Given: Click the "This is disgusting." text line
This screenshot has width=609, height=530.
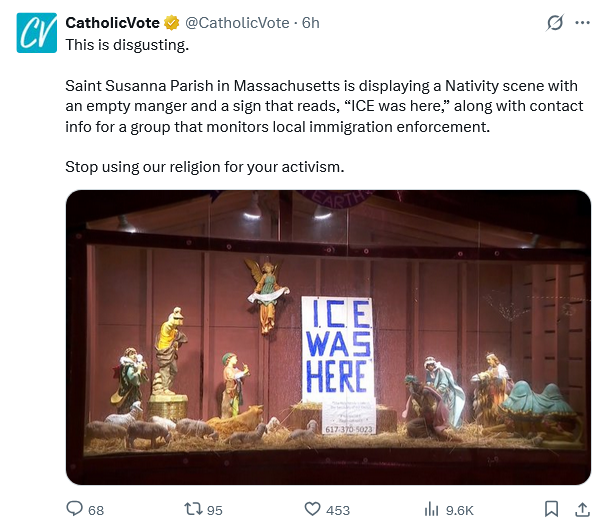Looking at the screenshot, I should (x=127, y=45).
